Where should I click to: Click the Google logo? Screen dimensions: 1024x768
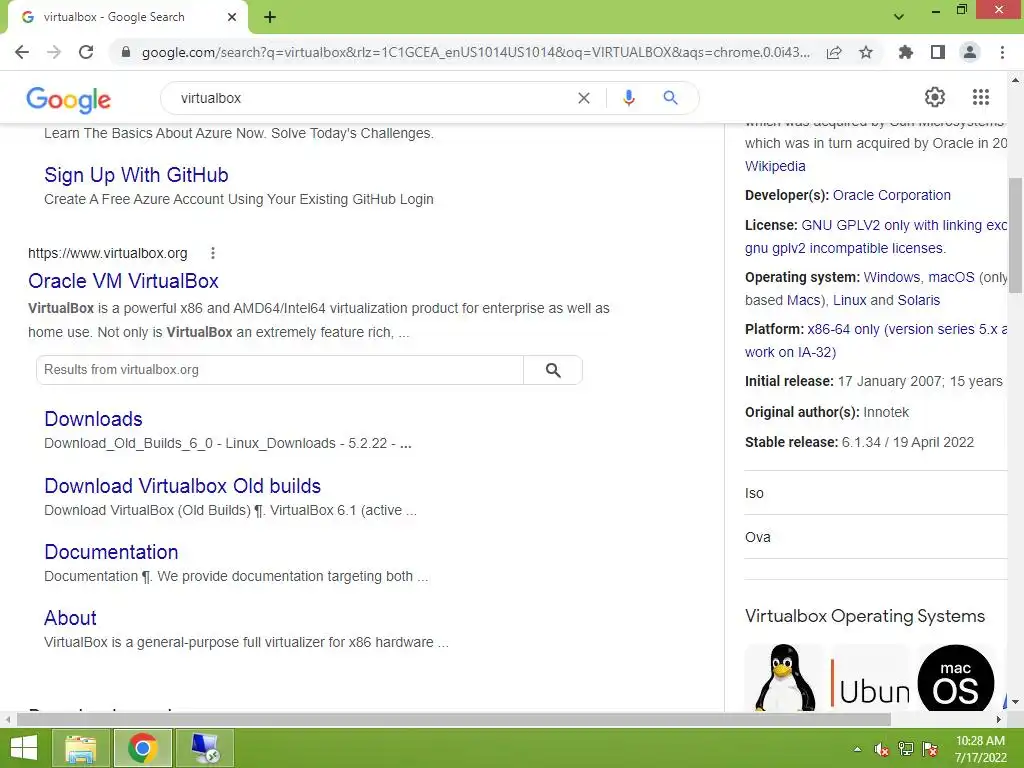point(69,99)
